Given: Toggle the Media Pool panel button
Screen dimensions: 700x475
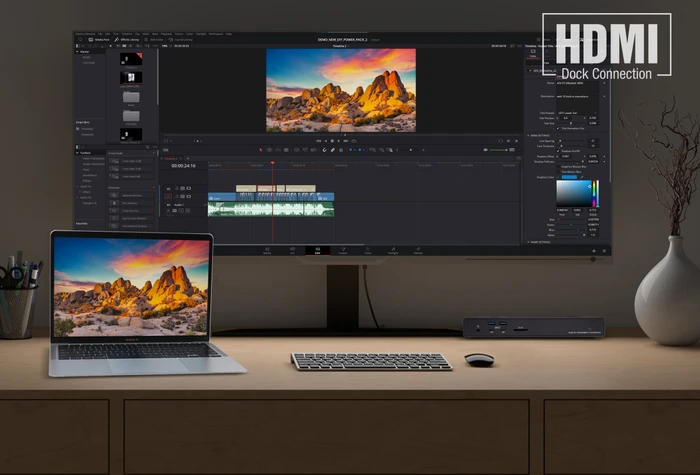Looking at the screenshot, I should 99,40.
